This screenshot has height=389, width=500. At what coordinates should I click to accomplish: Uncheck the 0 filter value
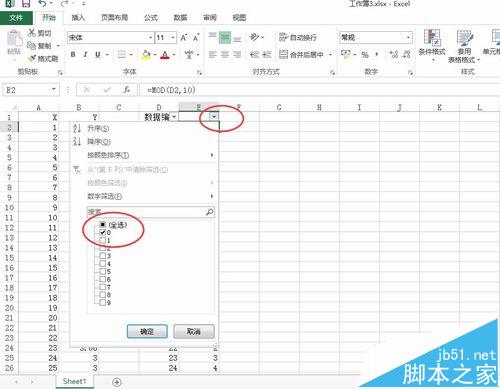click(x=103, y=232)
